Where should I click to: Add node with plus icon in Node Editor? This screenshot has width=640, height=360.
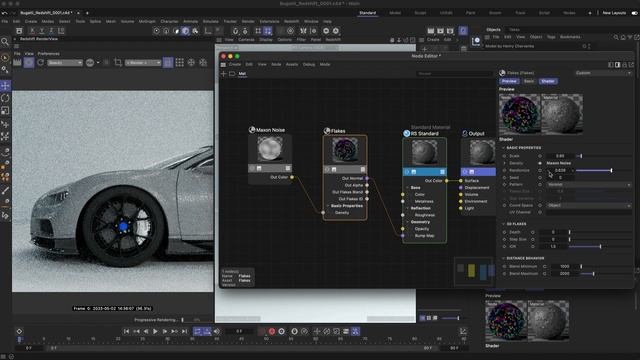click(223, 74)
